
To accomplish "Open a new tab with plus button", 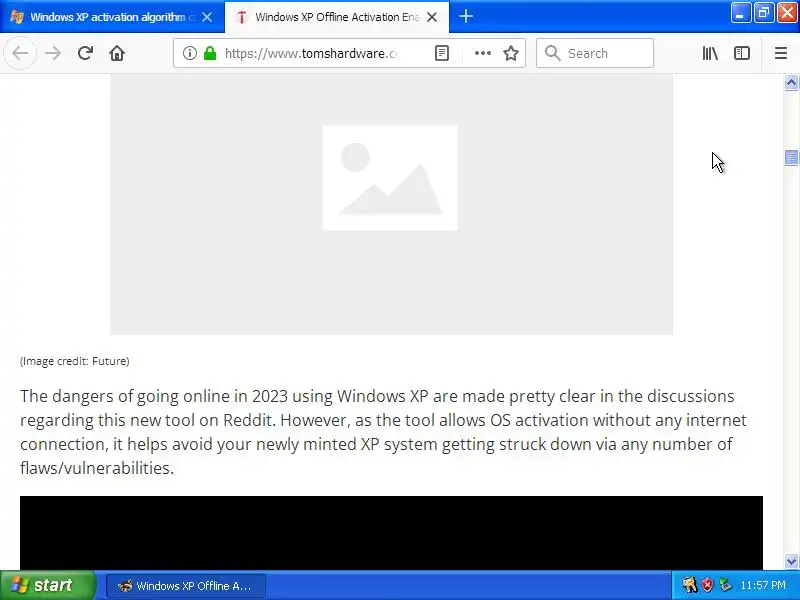I will 465,17.
